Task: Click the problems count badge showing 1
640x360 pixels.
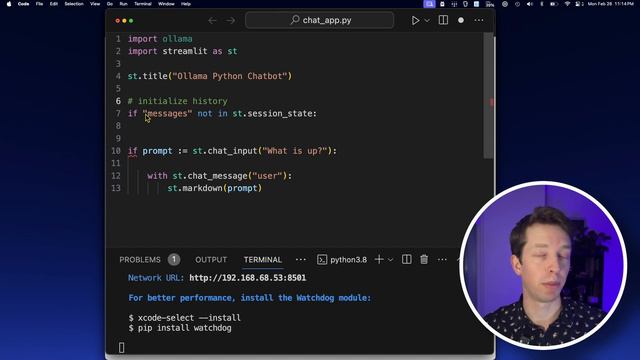Action: click(174, 260)
